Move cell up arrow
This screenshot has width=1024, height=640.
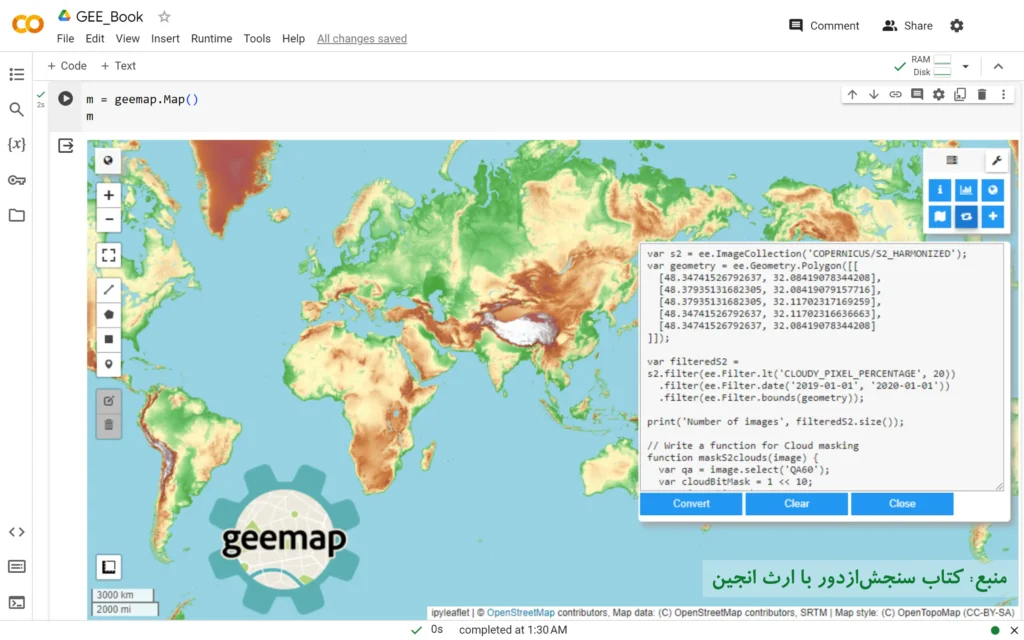852,95
